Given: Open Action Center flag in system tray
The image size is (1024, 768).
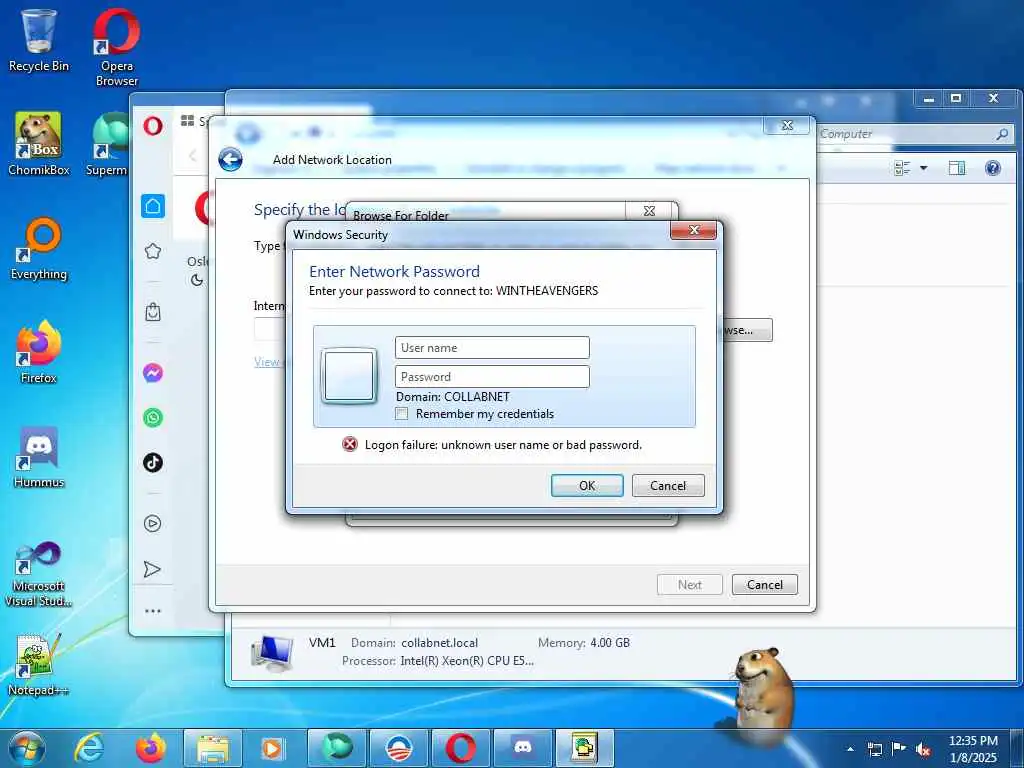Looking at the screenshot, I should (x=899, y=749).
